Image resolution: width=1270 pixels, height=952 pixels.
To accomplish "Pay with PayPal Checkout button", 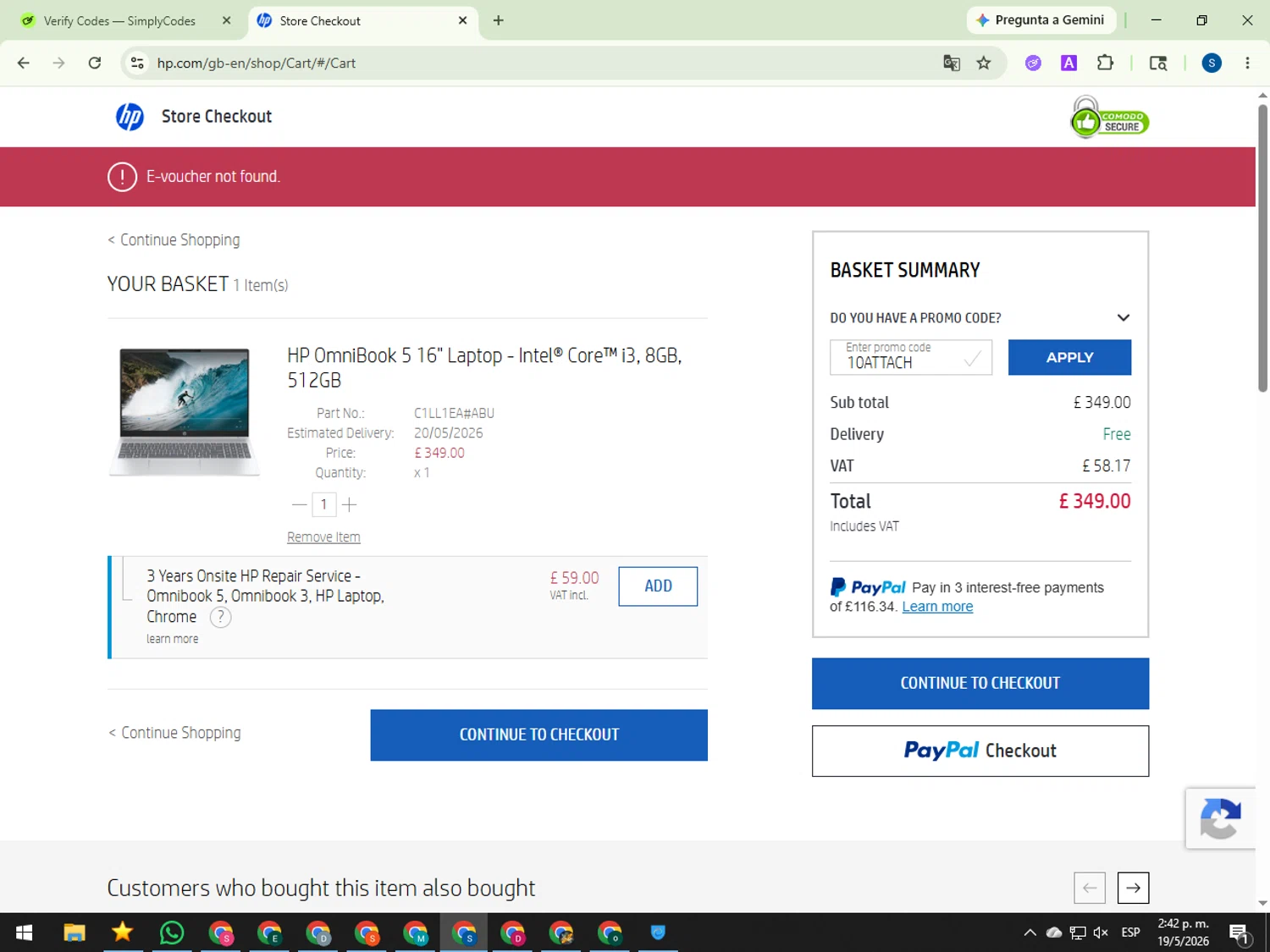I will (x=980, y=751).
